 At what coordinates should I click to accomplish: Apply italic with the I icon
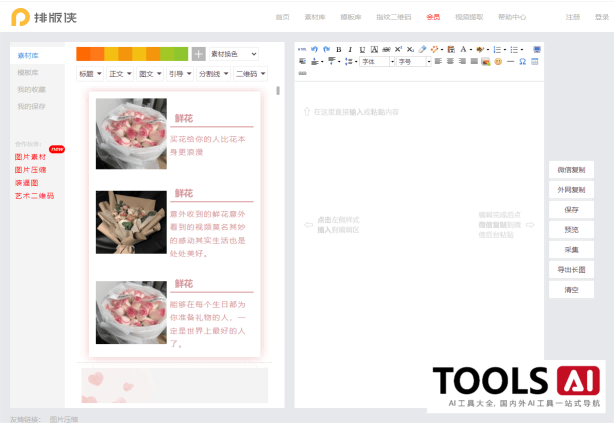350,49
